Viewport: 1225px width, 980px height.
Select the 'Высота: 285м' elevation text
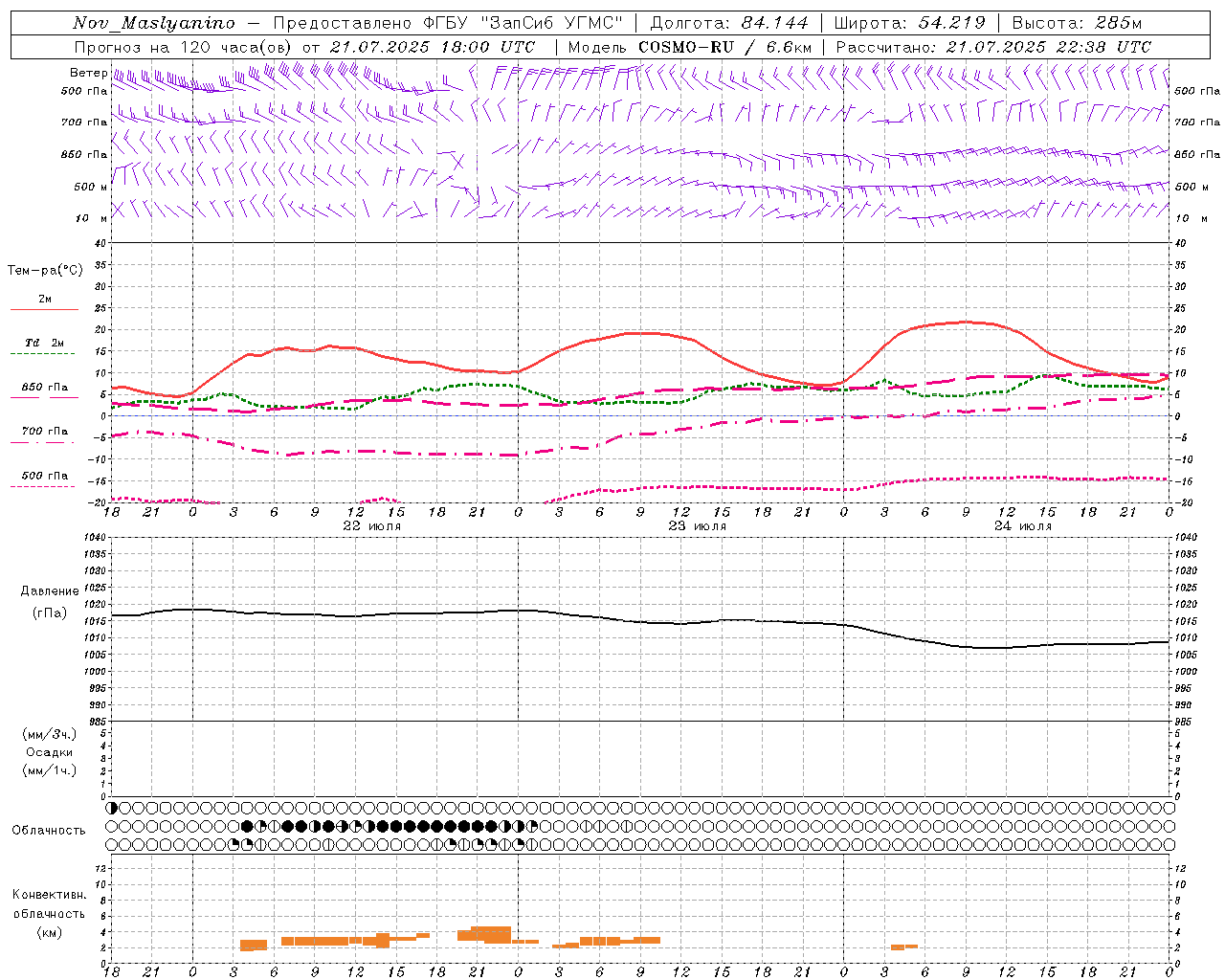tap(1077, 23)
